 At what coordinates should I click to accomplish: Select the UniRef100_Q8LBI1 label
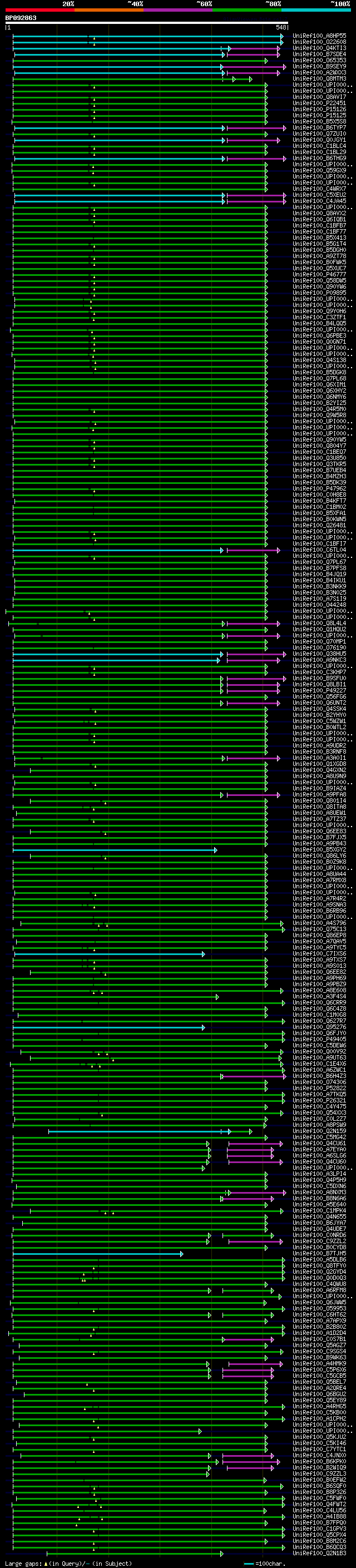click(x=319, y=684)
